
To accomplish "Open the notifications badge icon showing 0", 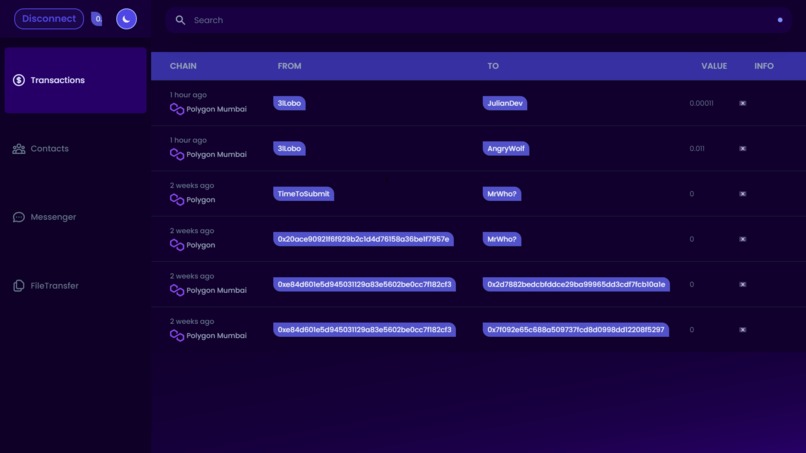I will [x=97, y=19].
